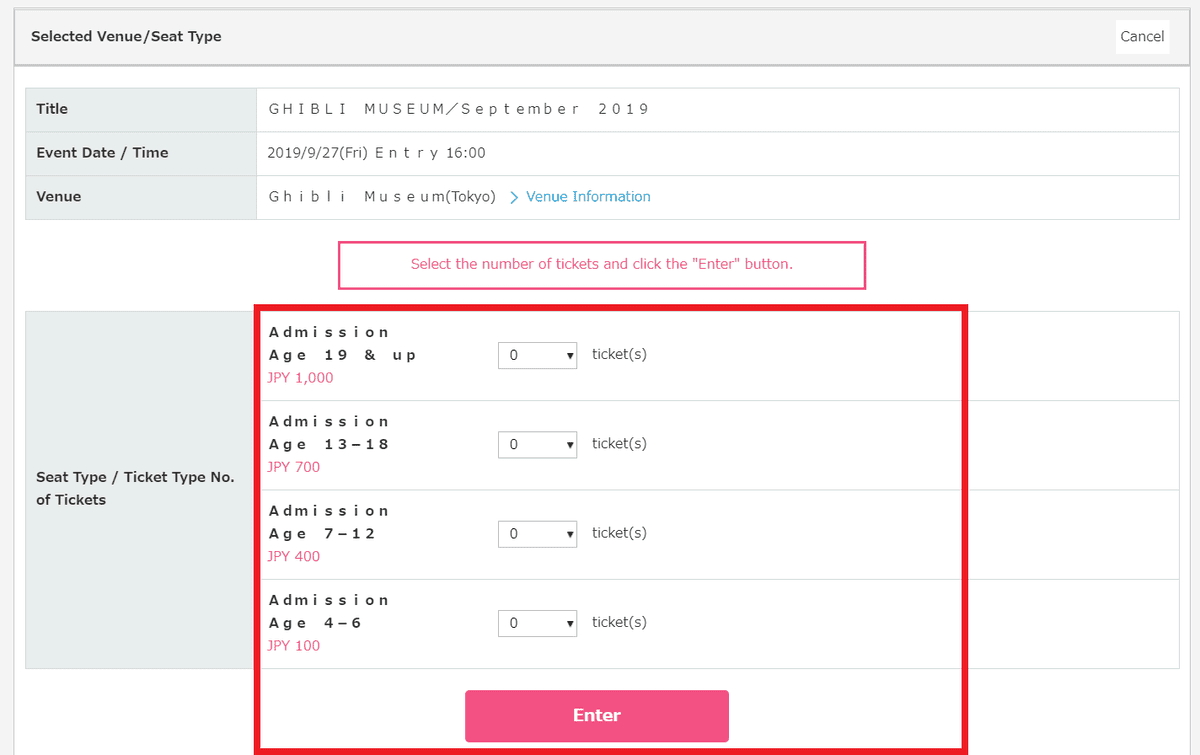This screenshot has height=755, width=1200.
Task: Click the event date 2019/9/27(Fri) Entry 16:00
Action: [x=377, y=153]
